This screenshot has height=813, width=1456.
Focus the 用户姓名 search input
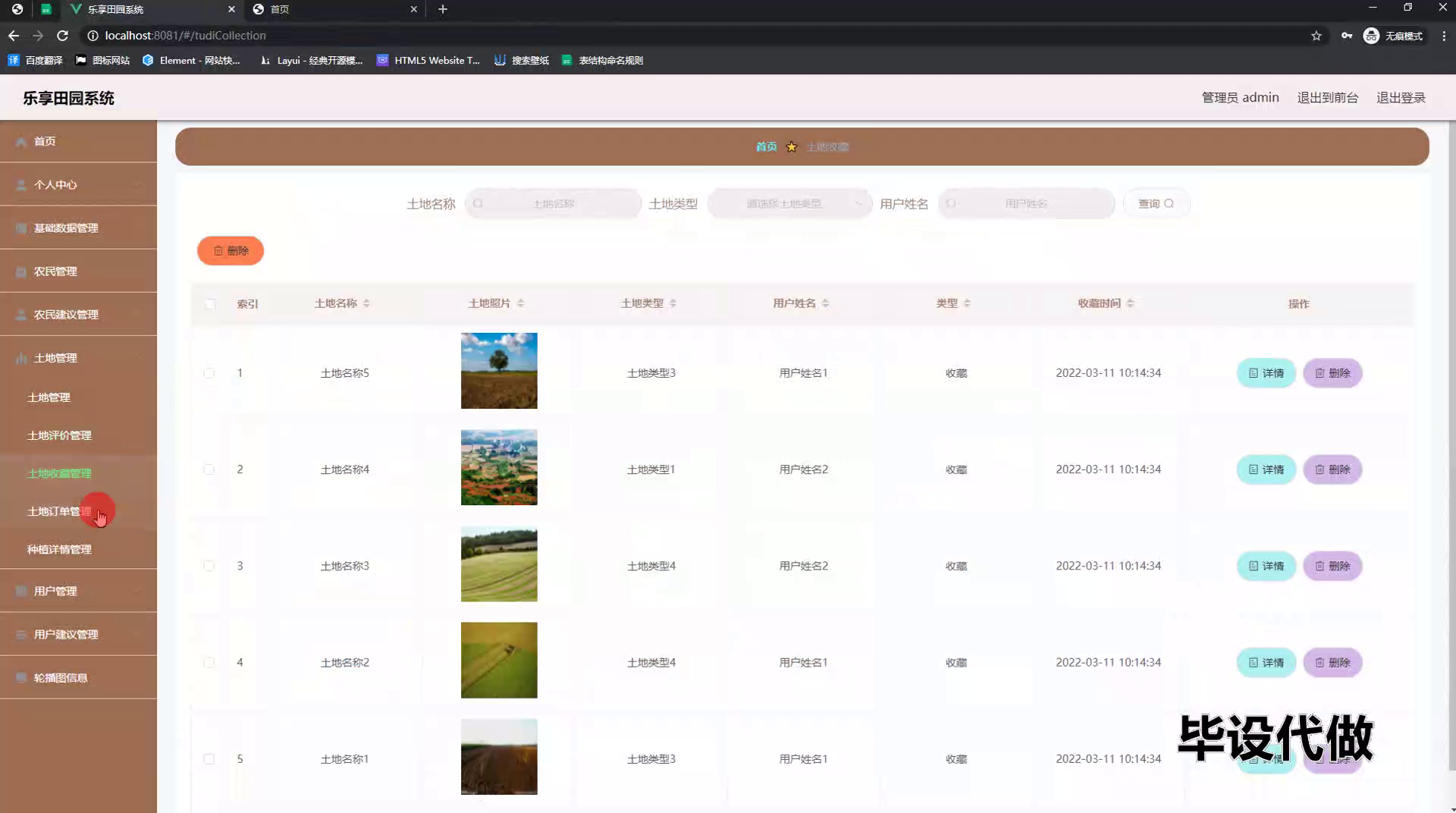tap(1026, 204)
